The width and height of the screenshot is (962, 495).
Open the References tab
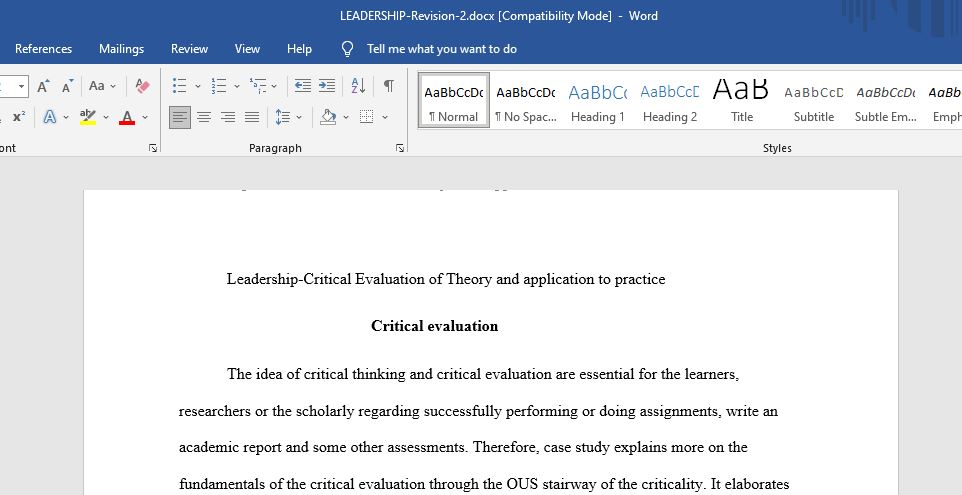(x=44, y=48)
